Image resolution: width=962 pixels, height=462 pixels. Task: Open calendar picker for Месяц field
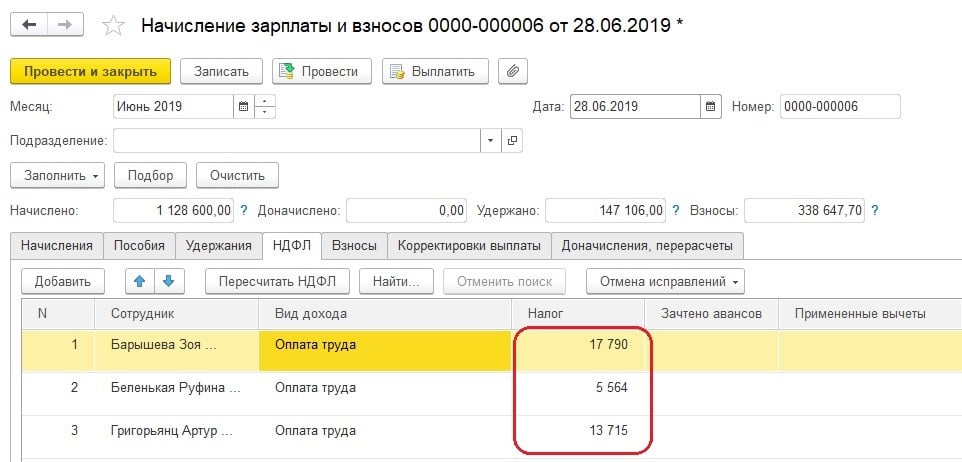pos(243,106)
